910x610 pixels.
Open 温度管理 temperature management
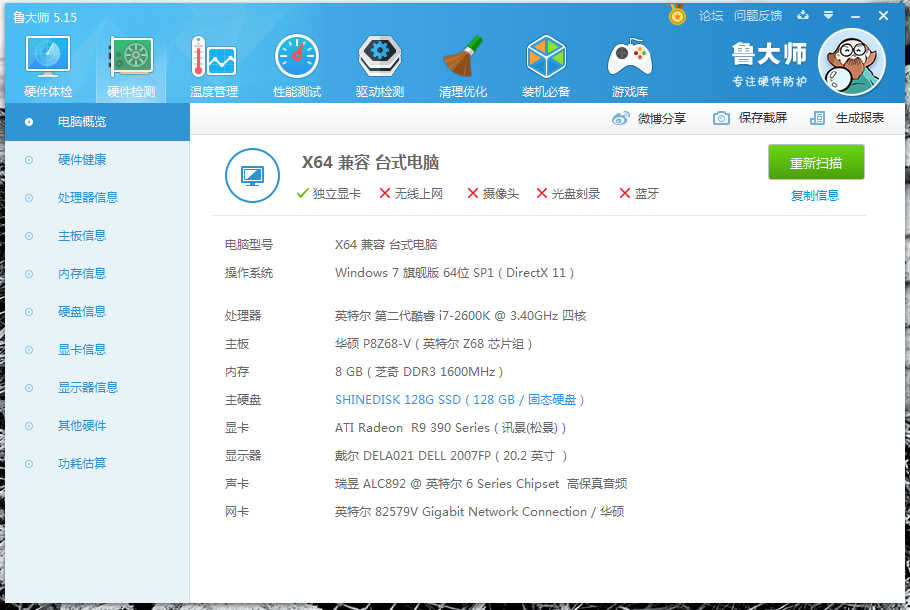click(x=214, y=67)
